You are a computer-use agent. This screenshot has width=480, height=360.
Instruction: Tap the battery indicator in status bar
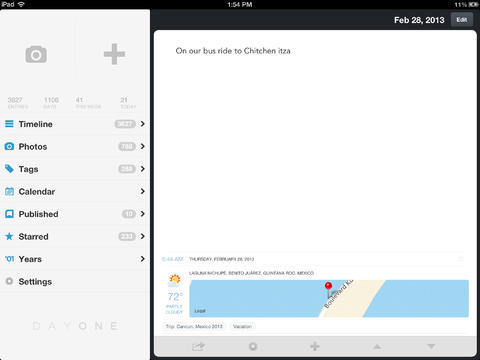(474, 4)
